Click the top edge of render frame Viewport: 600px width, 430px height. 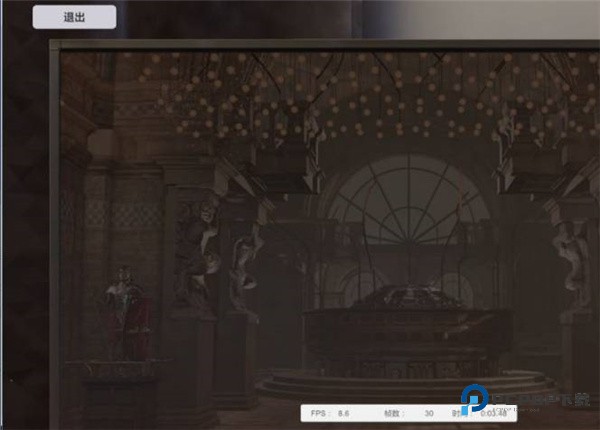tap(320, 45)
